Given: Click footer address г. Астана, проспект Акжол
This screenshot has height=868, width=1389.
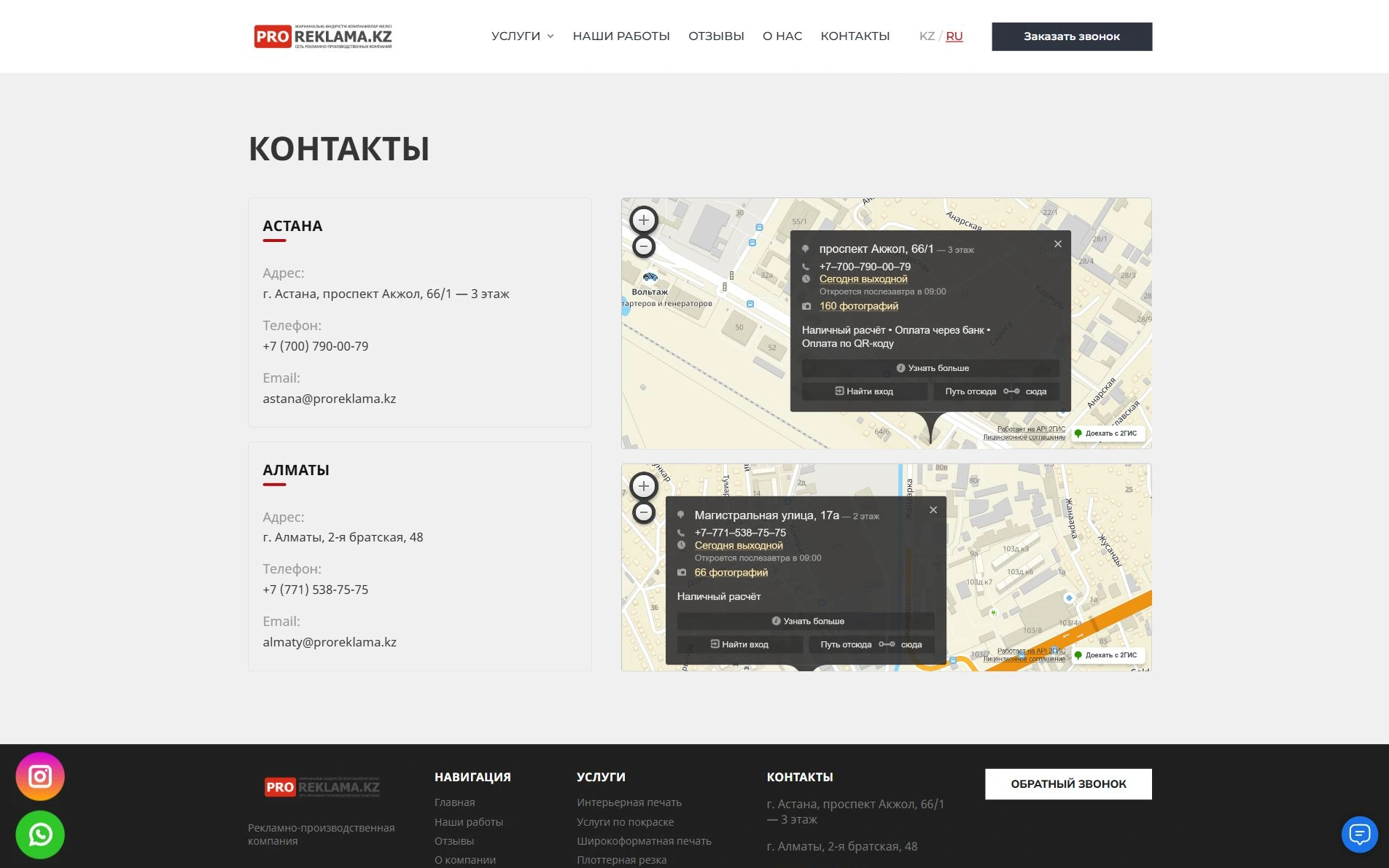Looking at the screenshot, I should click(855, 812).
